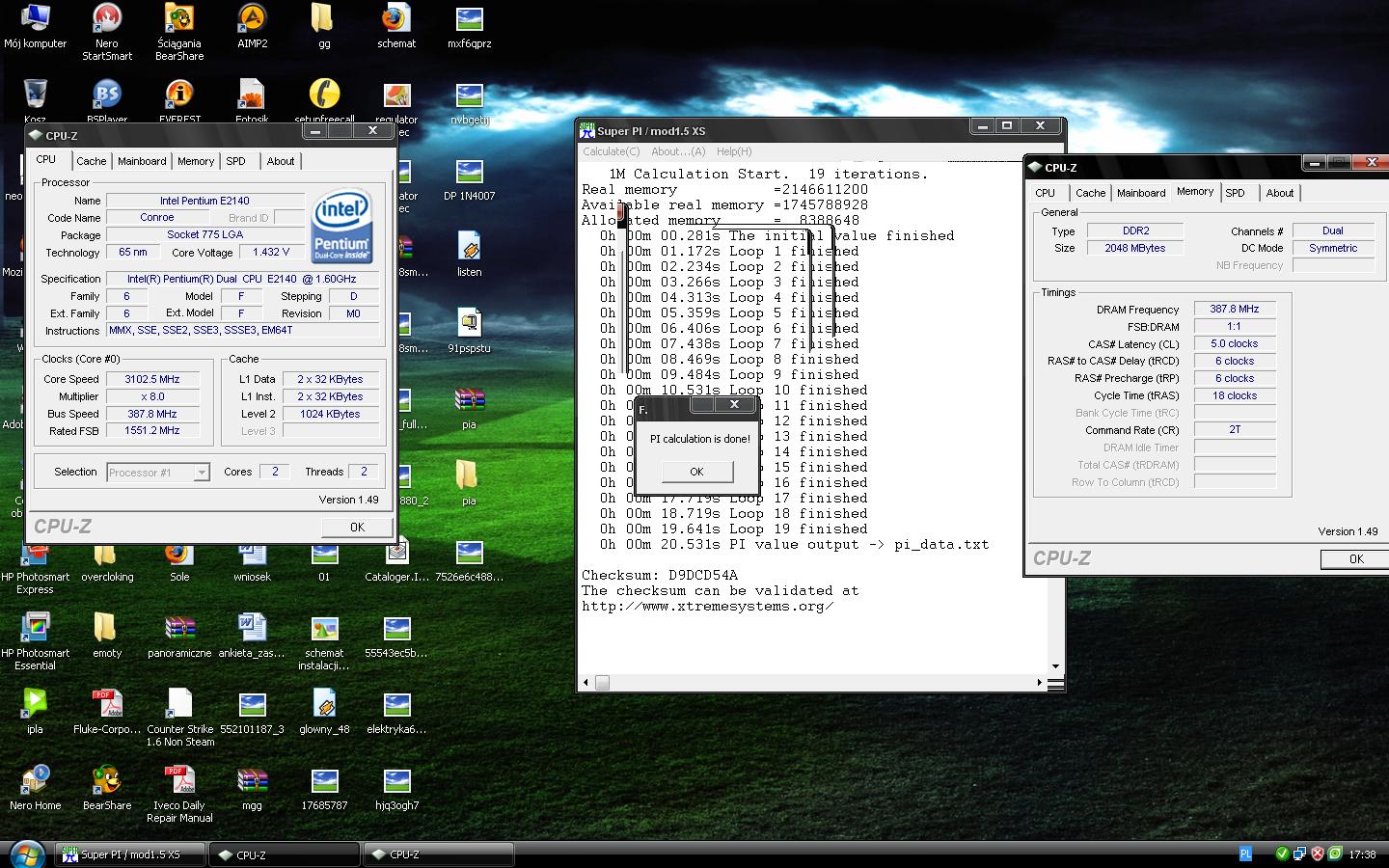The height and width of the screenshot is (868, 1389).
Task: Open the Mój komputer icon
Action: tap(35, 19)
